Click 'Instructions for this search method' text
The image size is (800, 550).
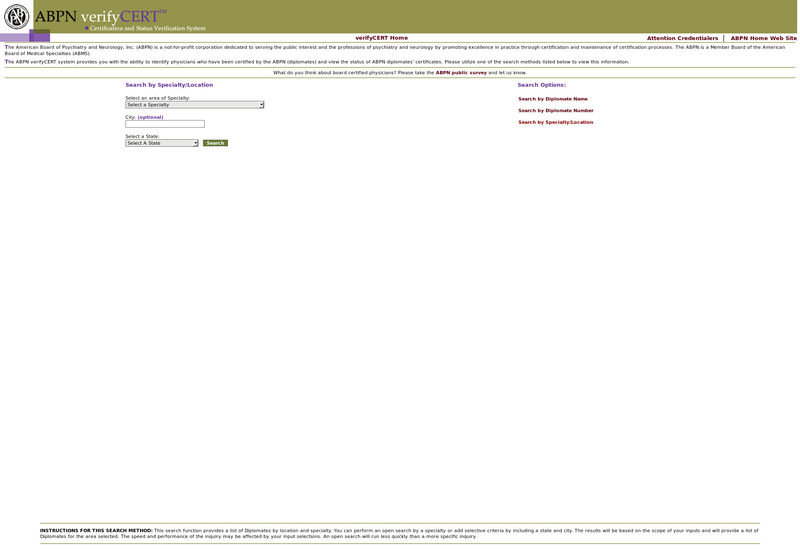tap(96, 531)
